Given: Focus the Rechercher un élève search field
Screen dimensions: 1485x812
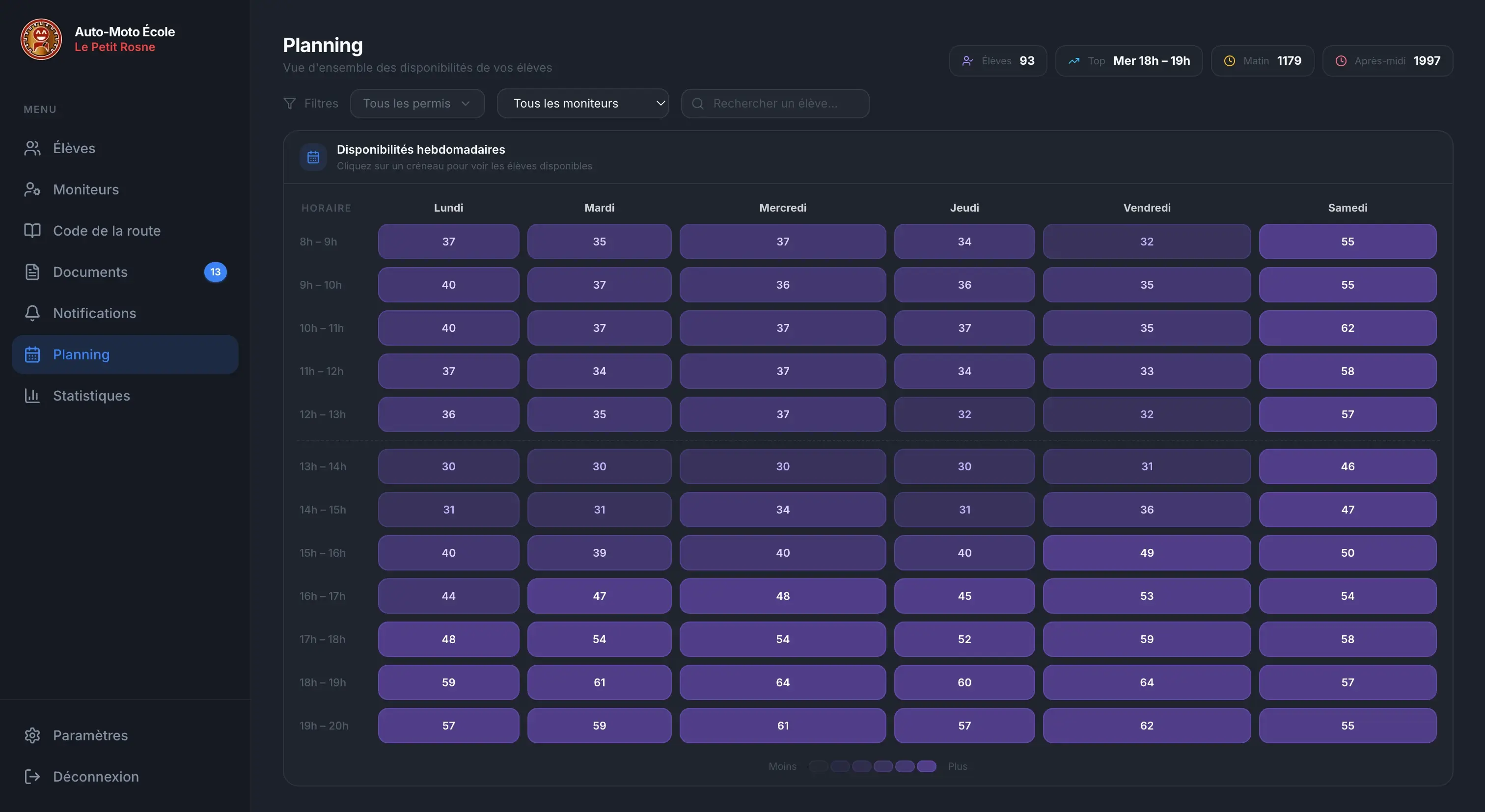Looking at the screenshot, I should coord(775,103).
